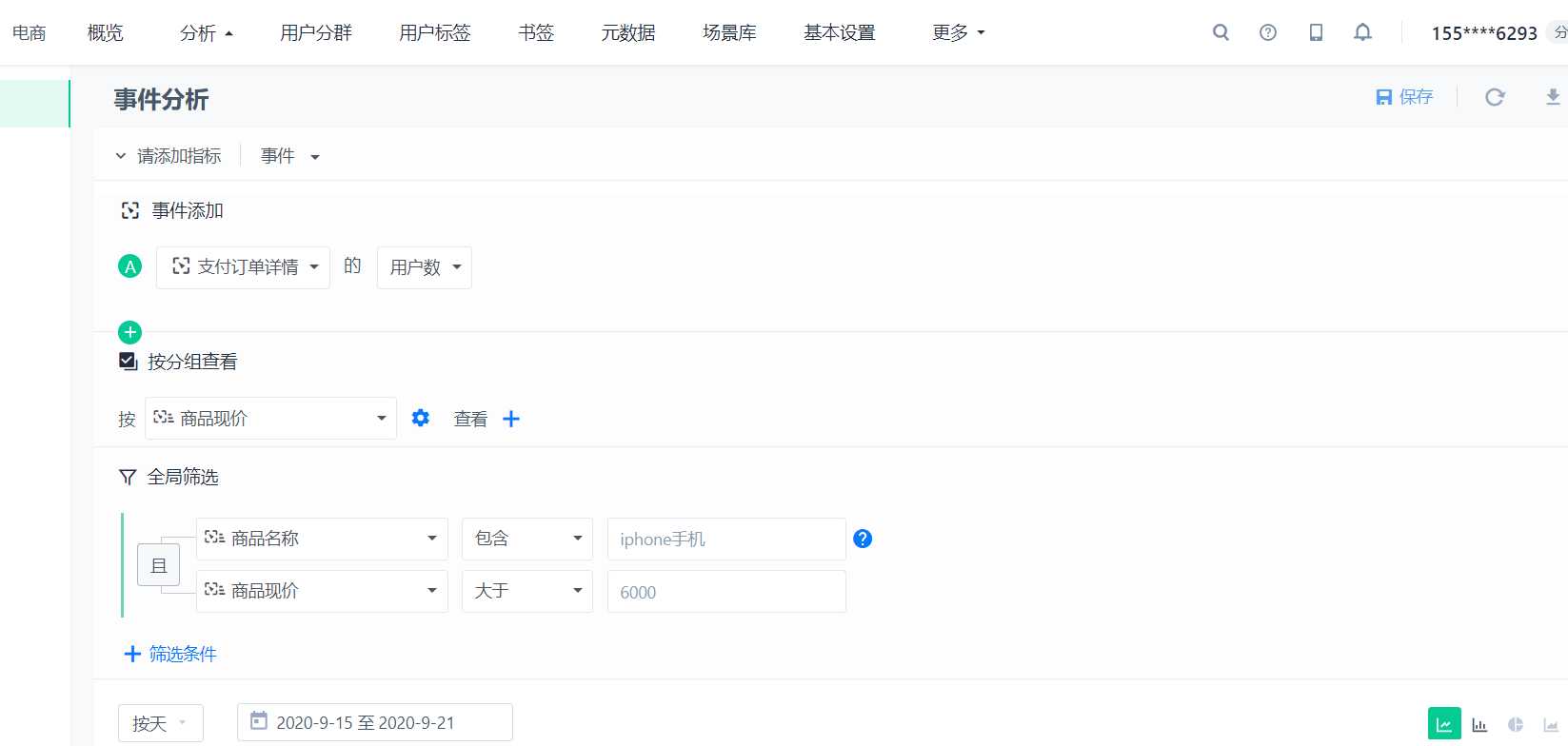
Task: Expand the 请添加指标 section chevron
Action: point(121,156)
